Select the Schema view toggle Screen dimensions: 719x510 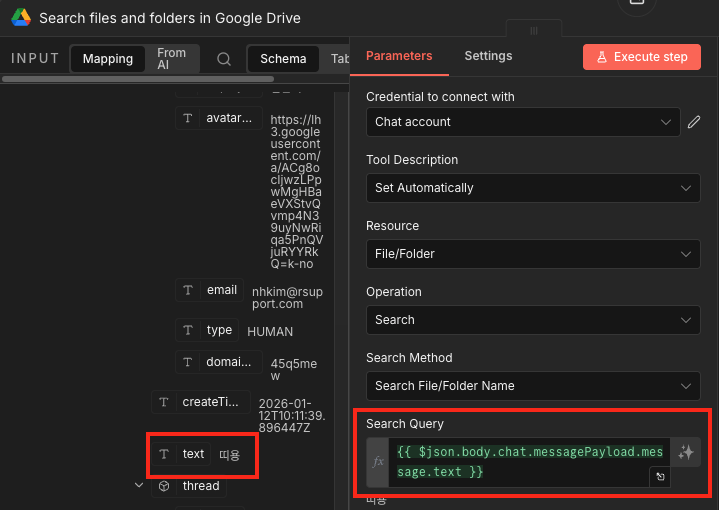283,59
